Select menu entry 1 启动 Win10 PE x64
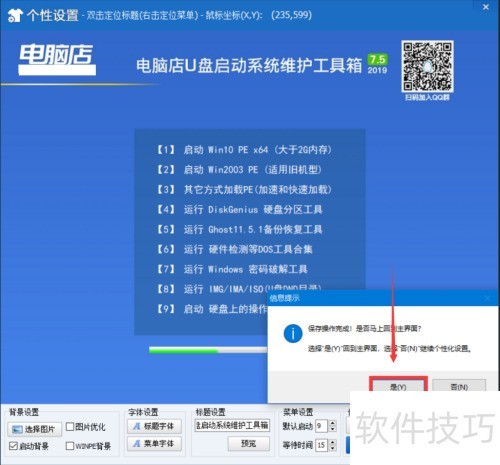The image size is (500, 465). pyautogui.click(x=245, y=150)
